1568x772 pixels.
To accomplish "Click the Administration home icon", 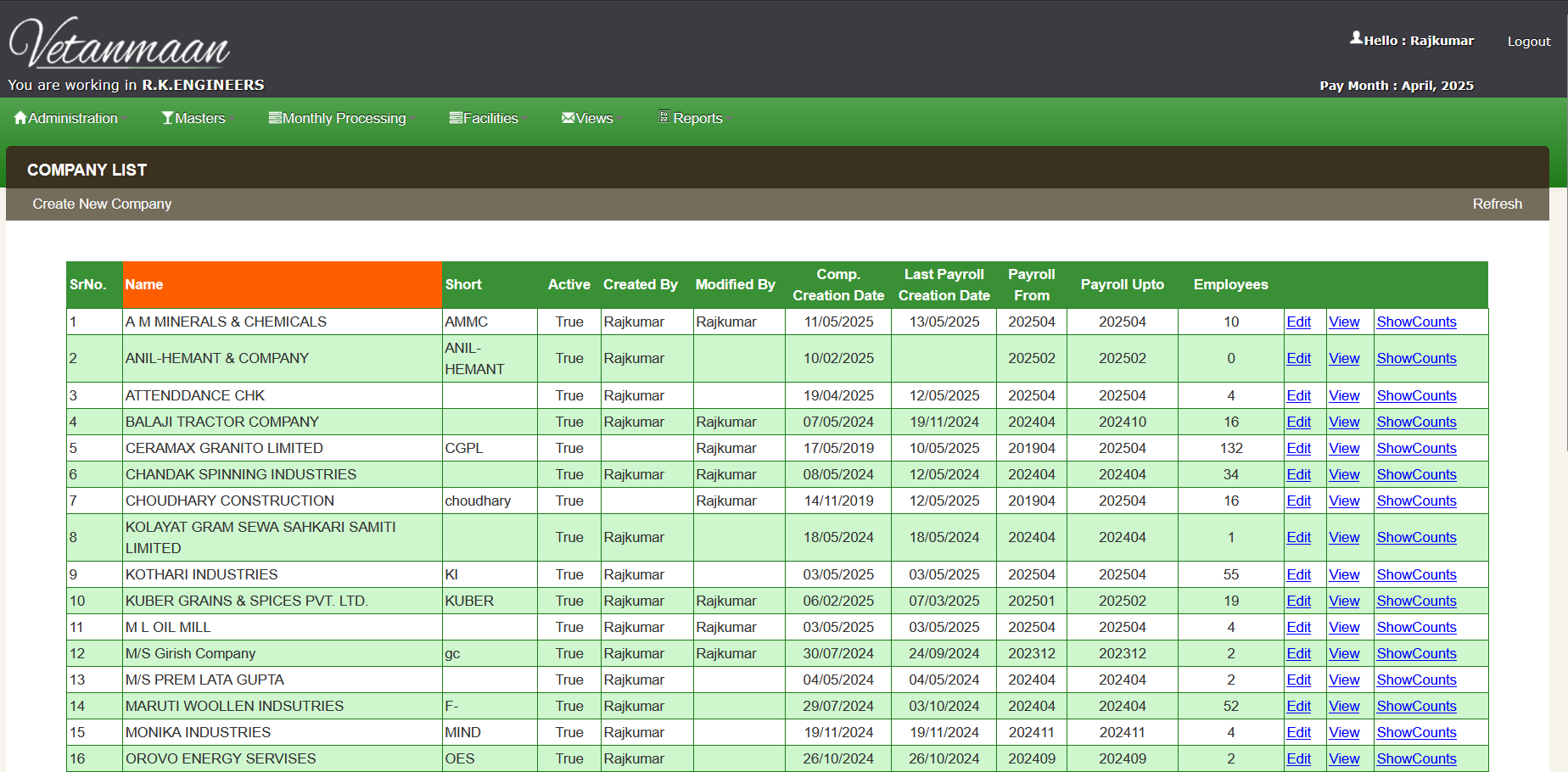I will pos(20,118).
